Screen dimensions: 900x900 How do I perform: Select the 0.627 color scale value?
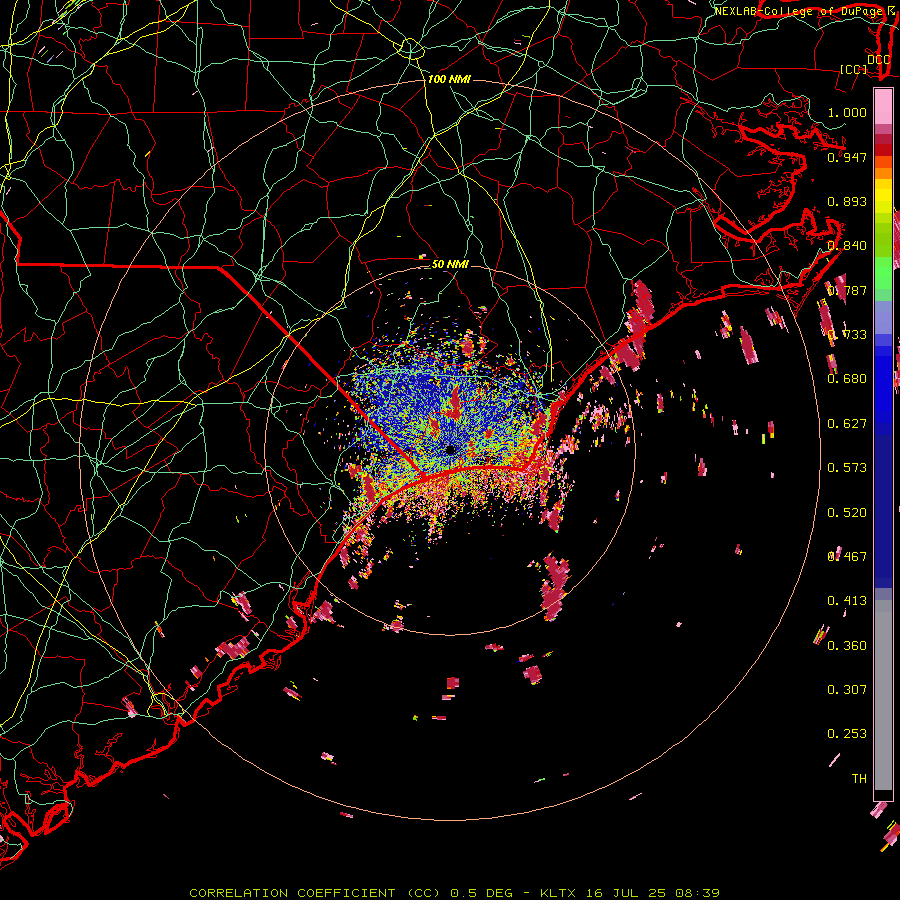847,424
